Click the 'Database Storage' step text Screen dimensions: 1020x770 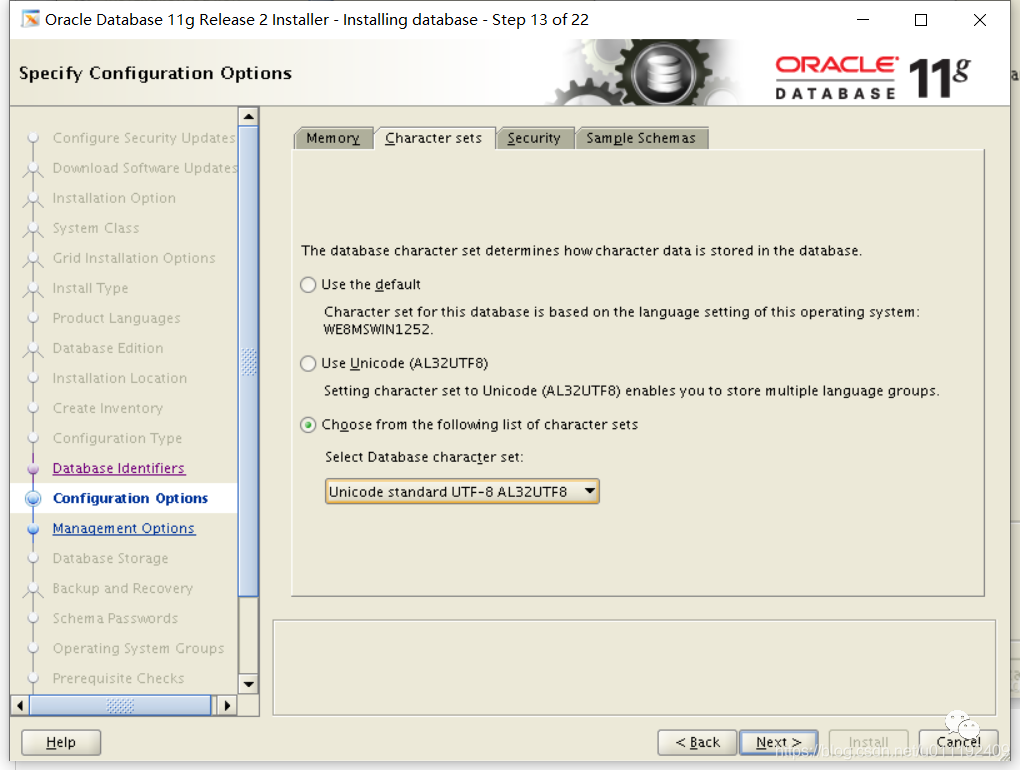click(111, 558)
